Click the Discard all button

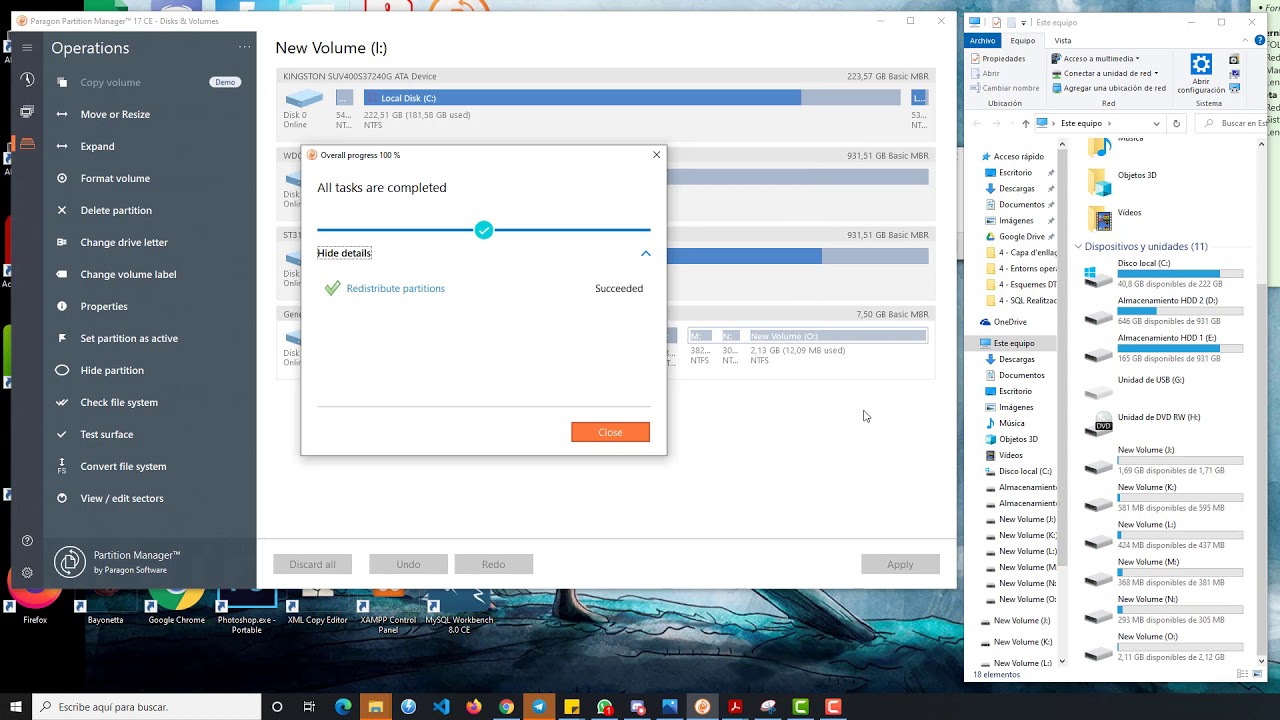(312, 564)
